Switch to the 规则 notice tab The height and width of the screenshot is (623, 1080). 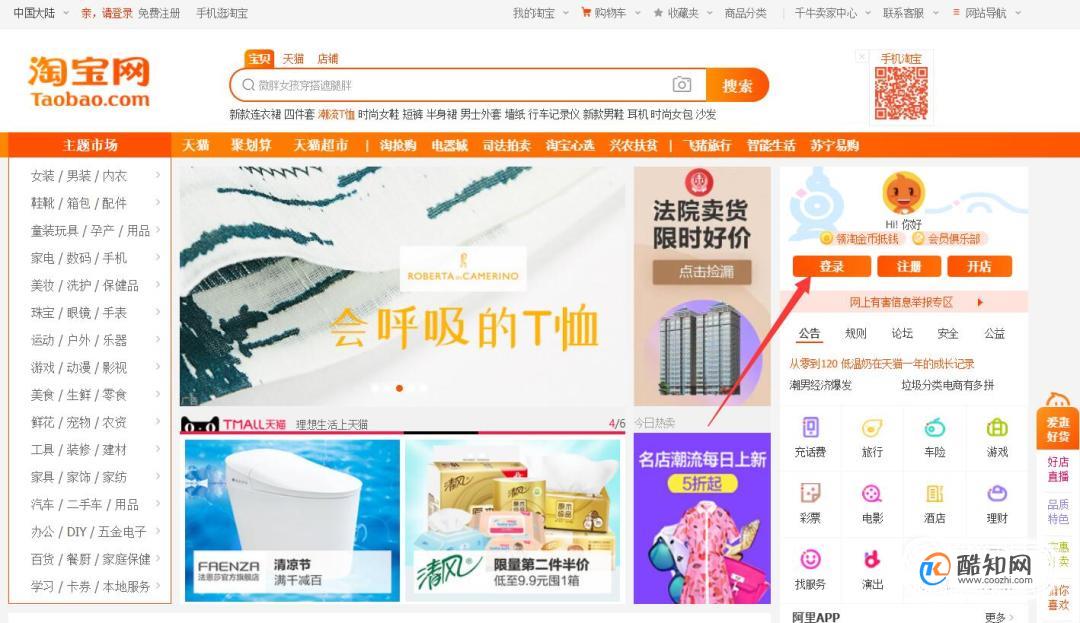(x=855, y=333)
